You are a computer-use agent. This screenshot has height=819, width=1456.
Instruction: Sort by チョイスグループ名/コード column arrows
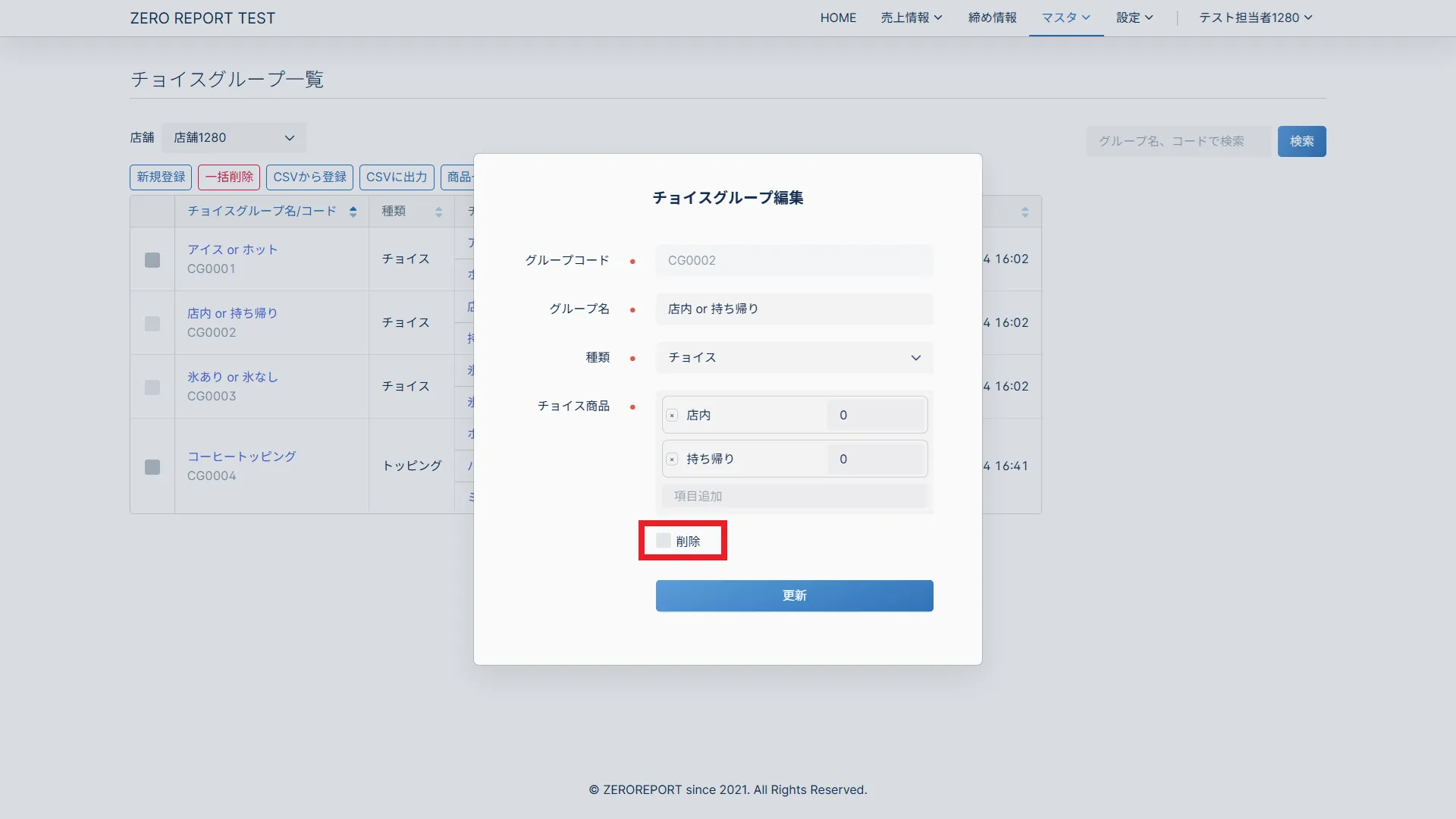(x=353, y=212)
